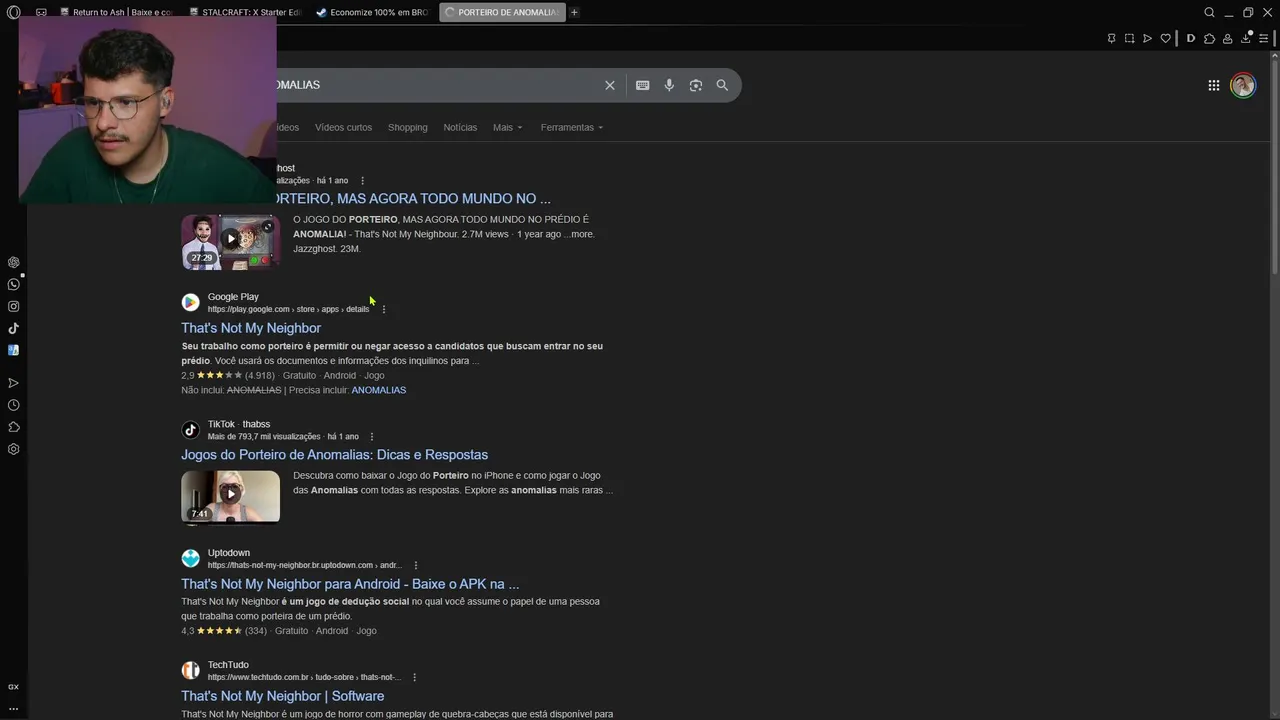This screenshot has width=1280, height=720.
Task: Open Google on-screen keyboard input
Action: tap(643, 85)
